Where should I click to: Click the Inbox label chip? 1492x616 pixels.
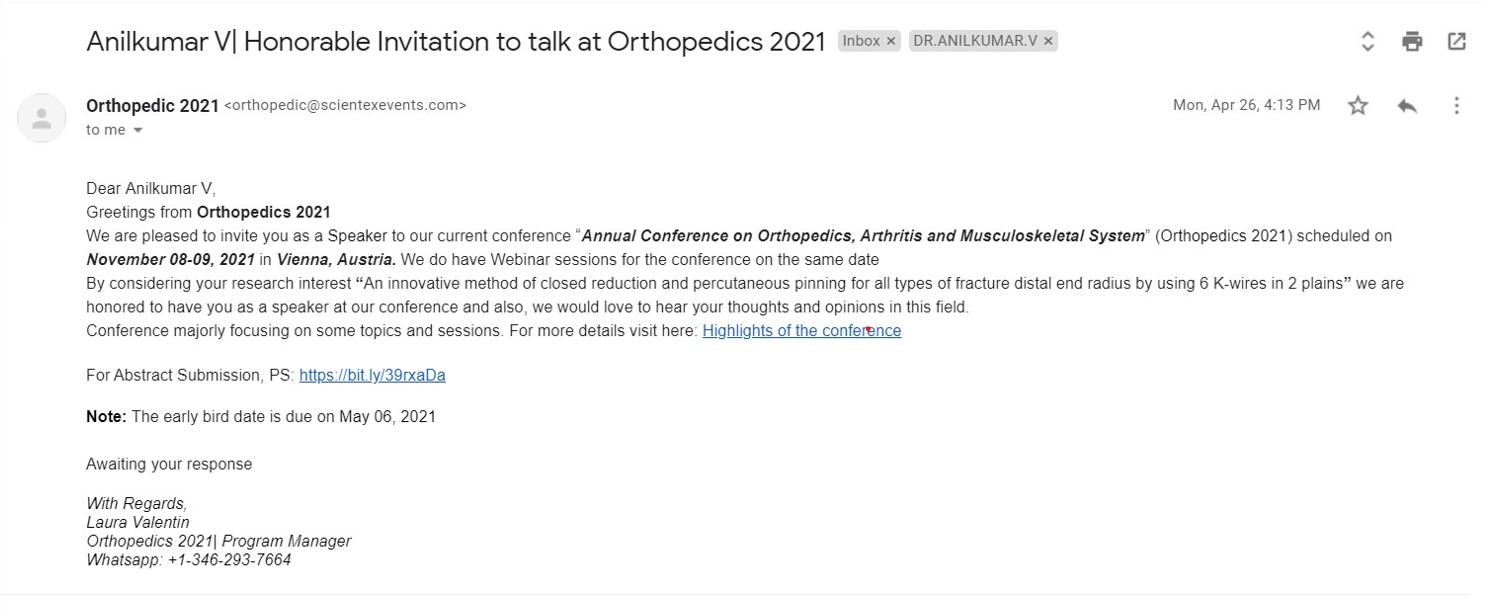(x=861, y=42)
